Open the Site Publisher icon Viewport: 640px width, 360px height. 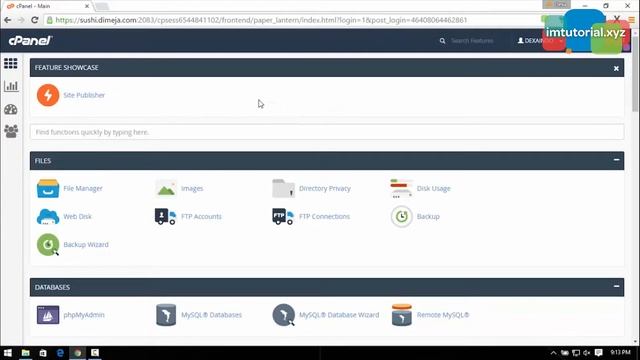(48, 95)
